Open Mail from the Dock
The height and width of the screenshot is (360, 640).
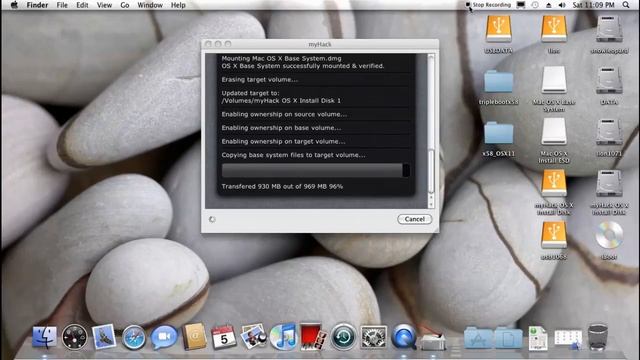coord(104,337)
